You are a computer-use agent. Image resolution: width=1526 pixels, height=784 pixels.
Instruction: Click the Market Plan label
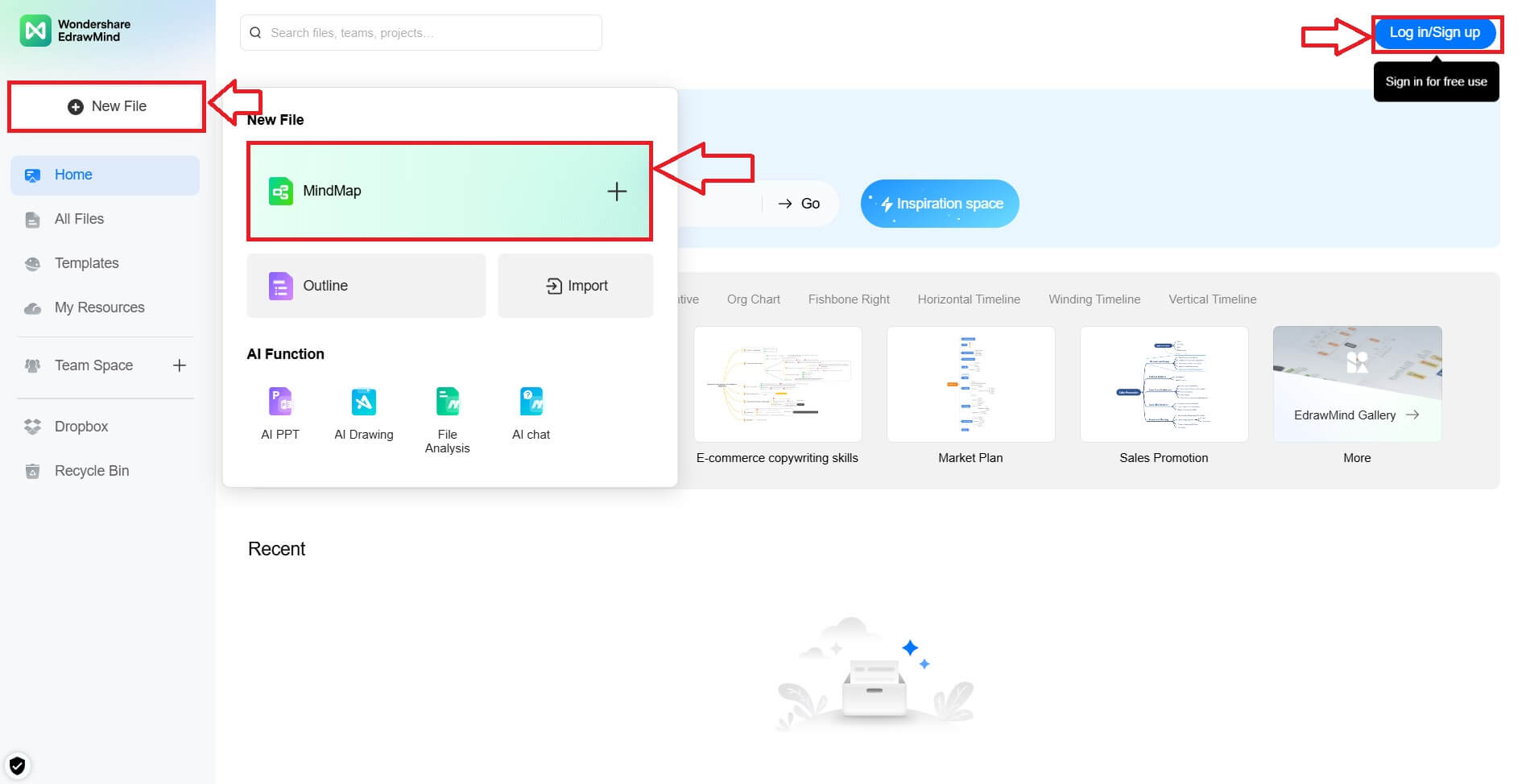coord(970,458)
